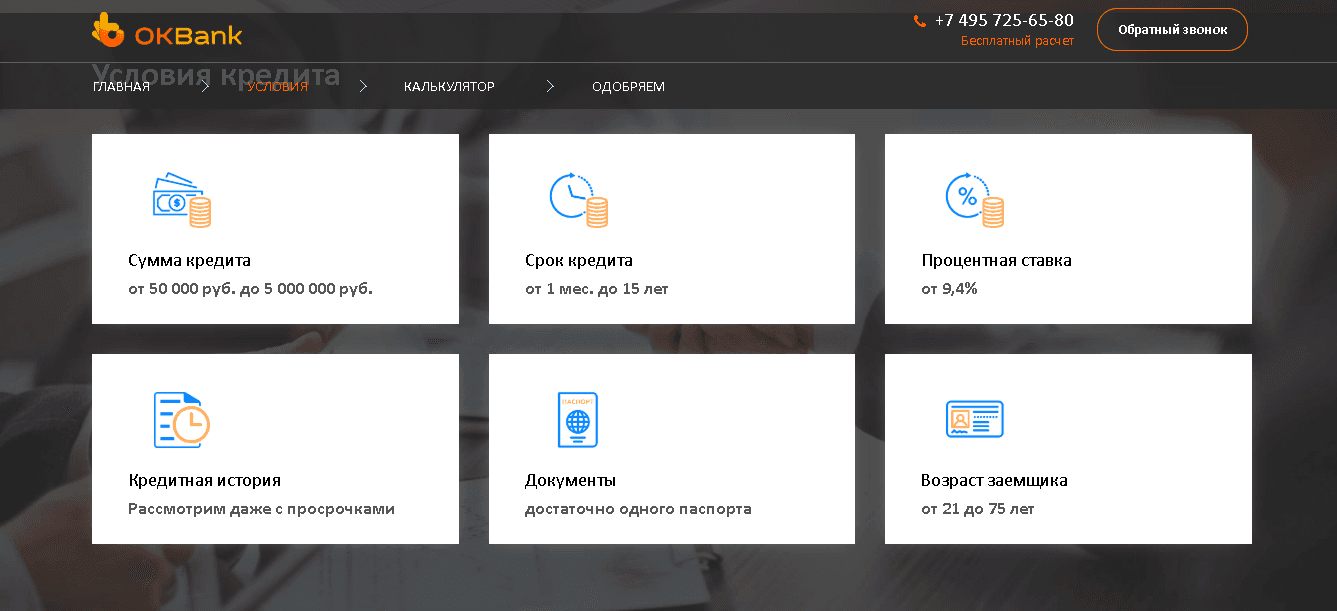
Task: Switch to the КАЛЬКУЛЯТОР section
Action: 449,86
